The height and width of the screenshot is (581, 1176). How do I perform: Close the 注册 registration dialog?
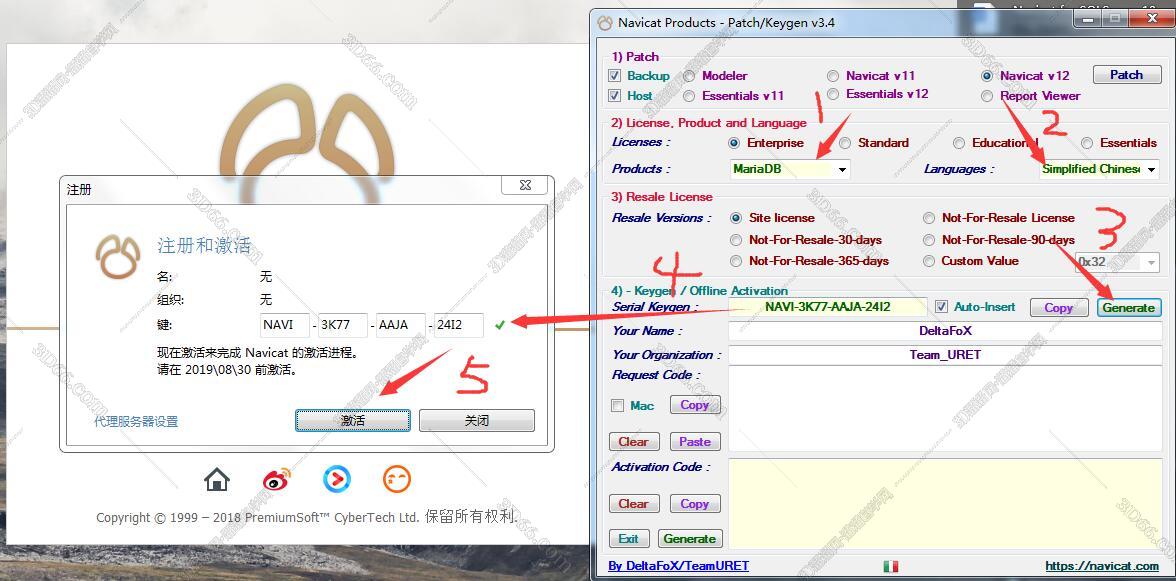pyautogui.click(x=526, y=185)
